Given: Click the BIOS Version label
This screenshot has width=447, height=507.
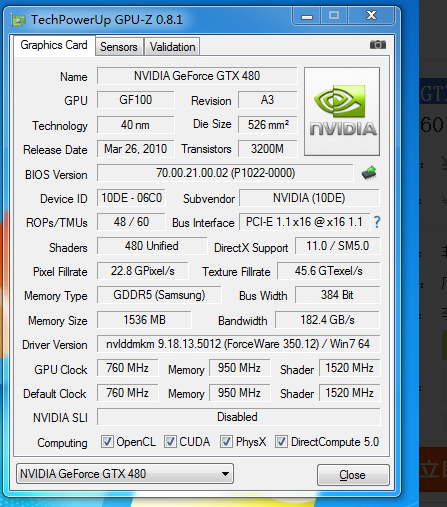Looking at the screenshot, I should 56,175.
